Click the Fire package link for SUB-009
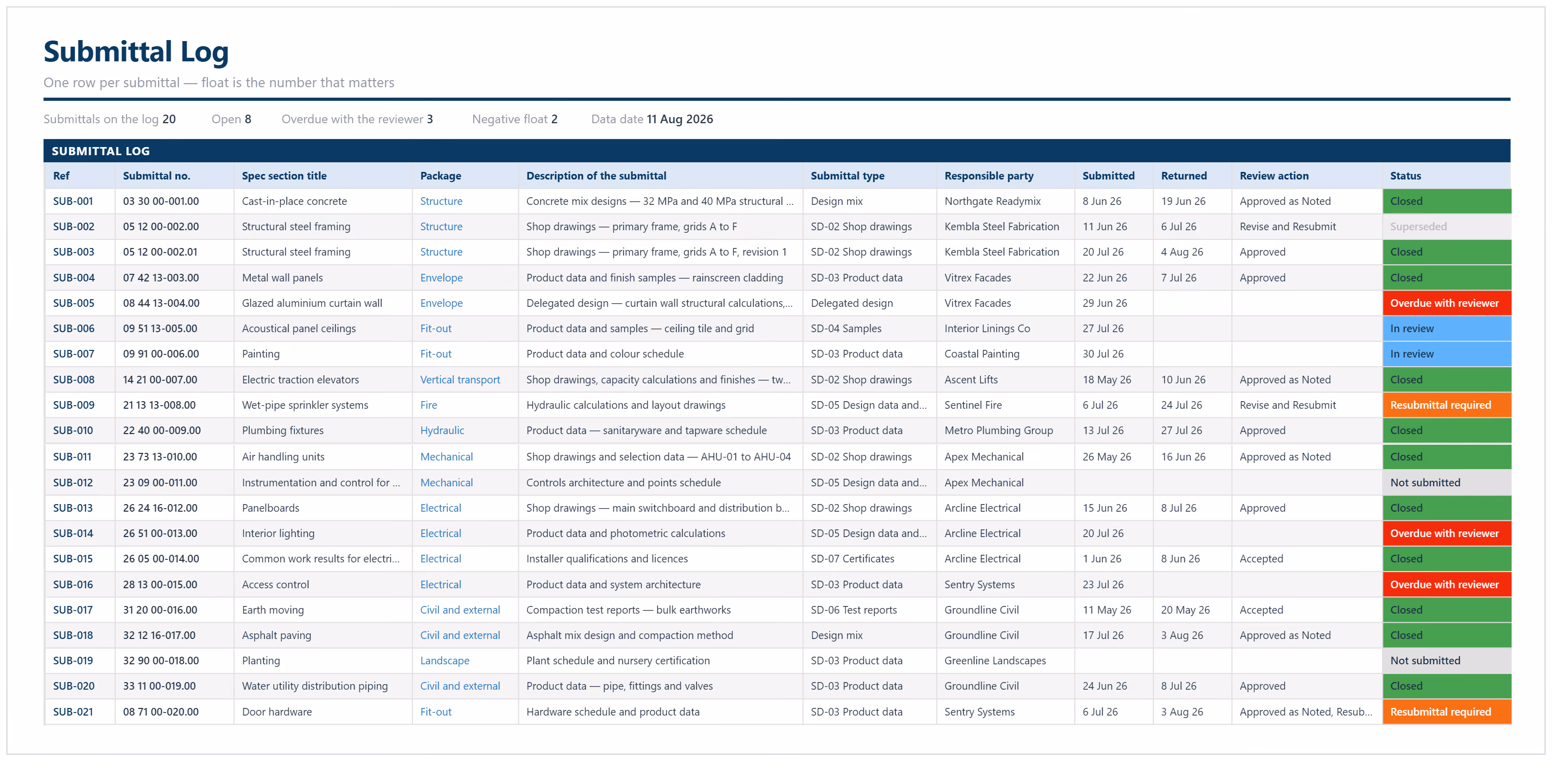 (429, 405)
